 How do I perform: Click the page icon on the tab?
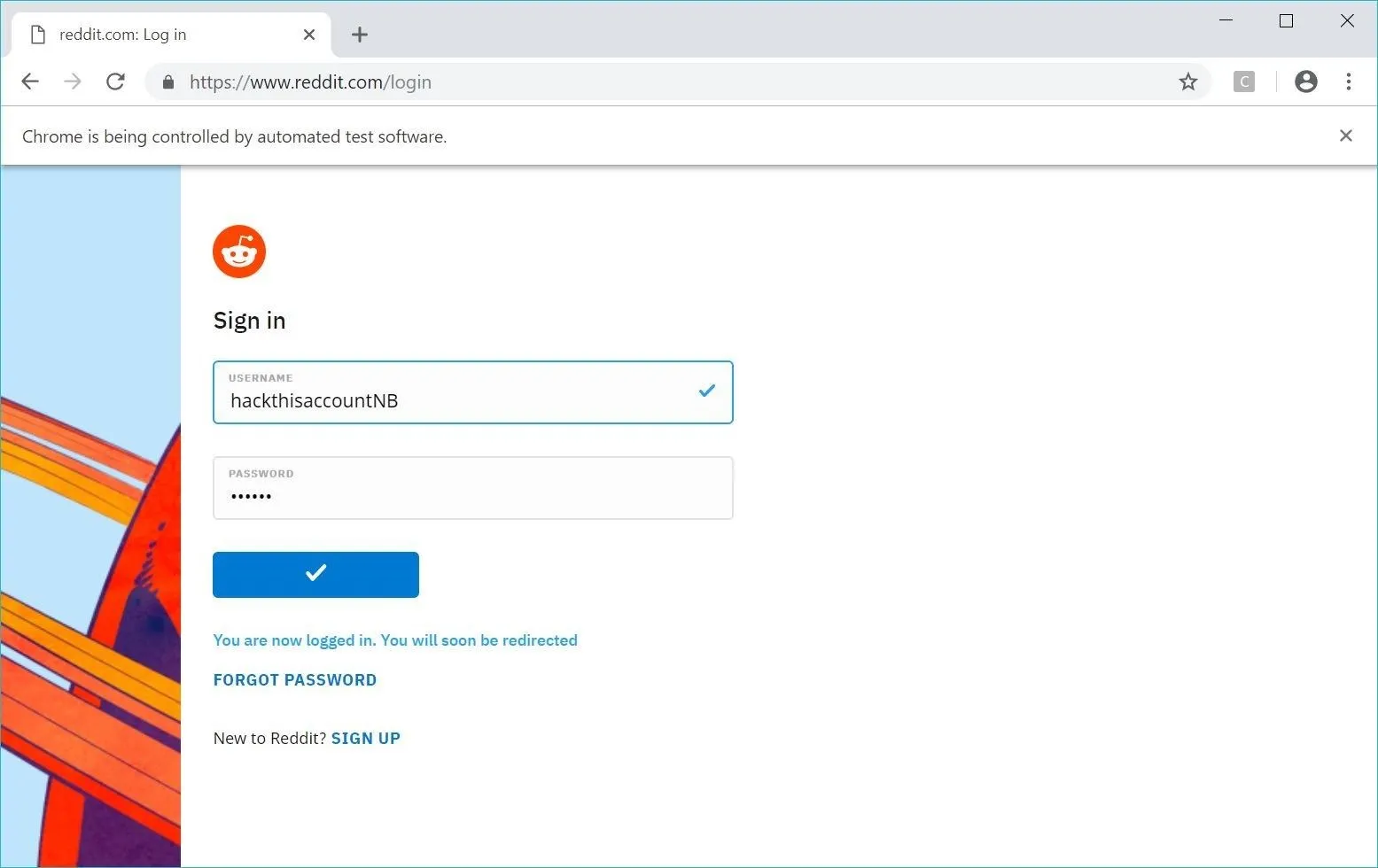(x=38, y=35)
